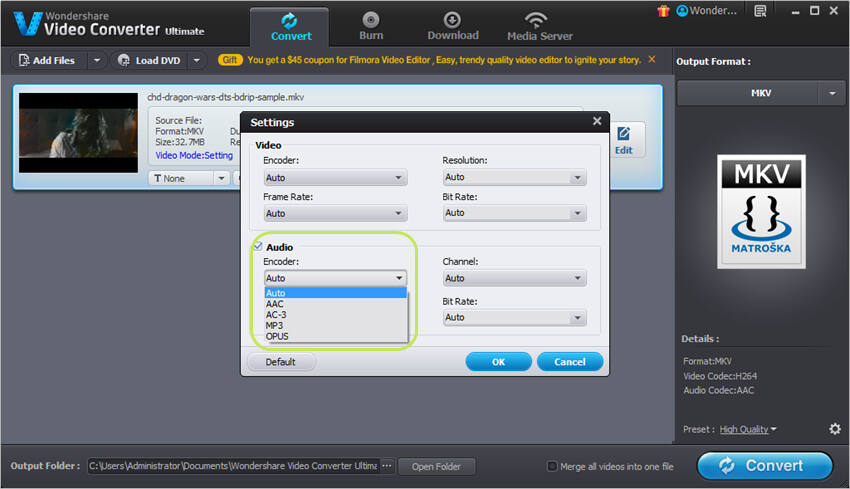The height and width of the screenshot is (489, 850).
Task: Open the Download tab
Action: point(453,27)
